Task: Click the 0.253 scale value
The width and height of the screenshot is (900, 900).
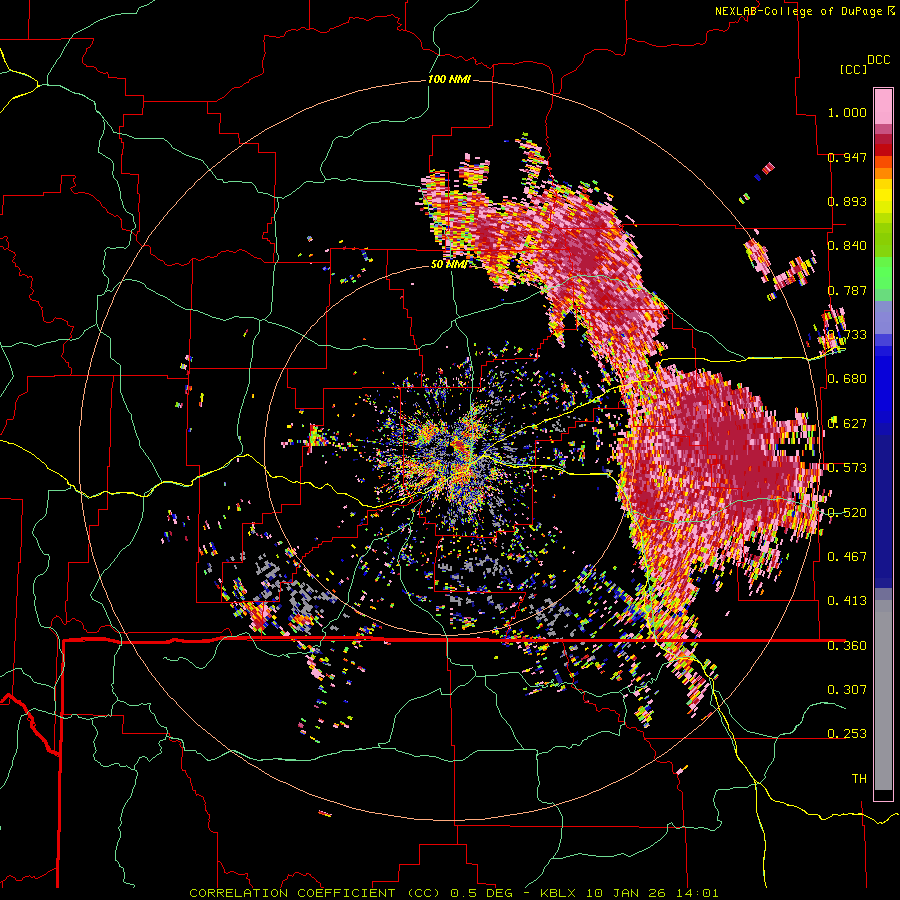Action: (x=847, y=734)
